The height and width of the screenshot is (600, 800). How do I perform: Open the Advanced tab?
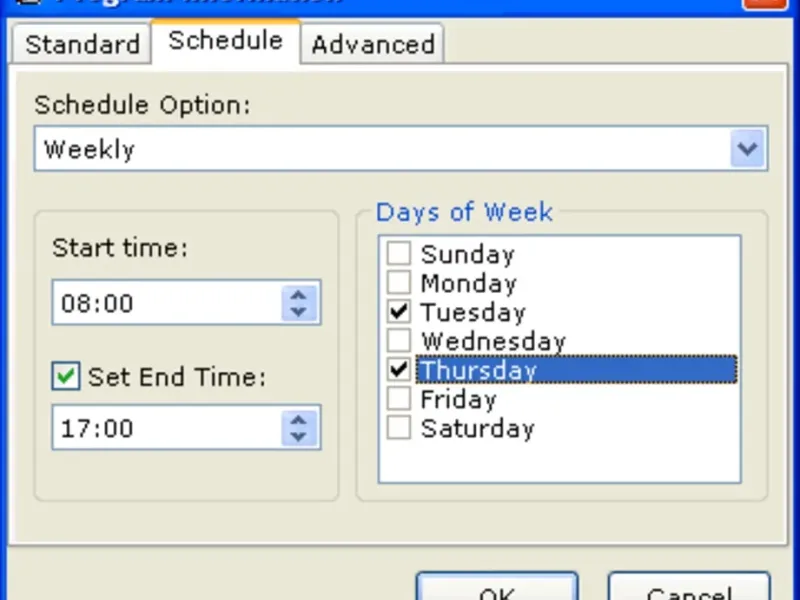coord(372,45)
